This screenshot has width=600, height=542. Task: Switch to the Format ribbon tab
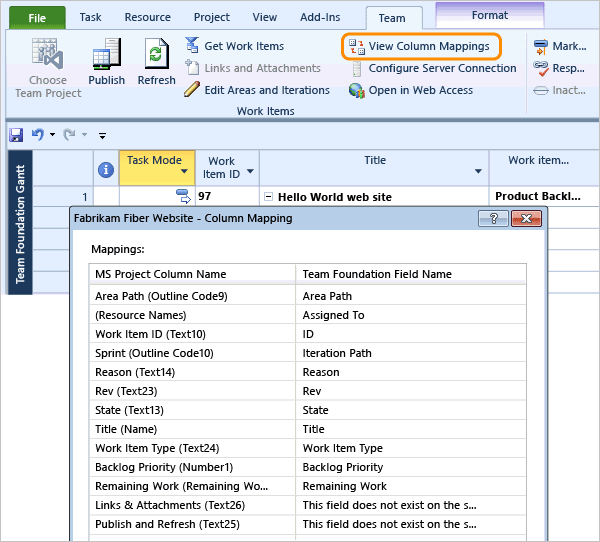coord(490,15)
